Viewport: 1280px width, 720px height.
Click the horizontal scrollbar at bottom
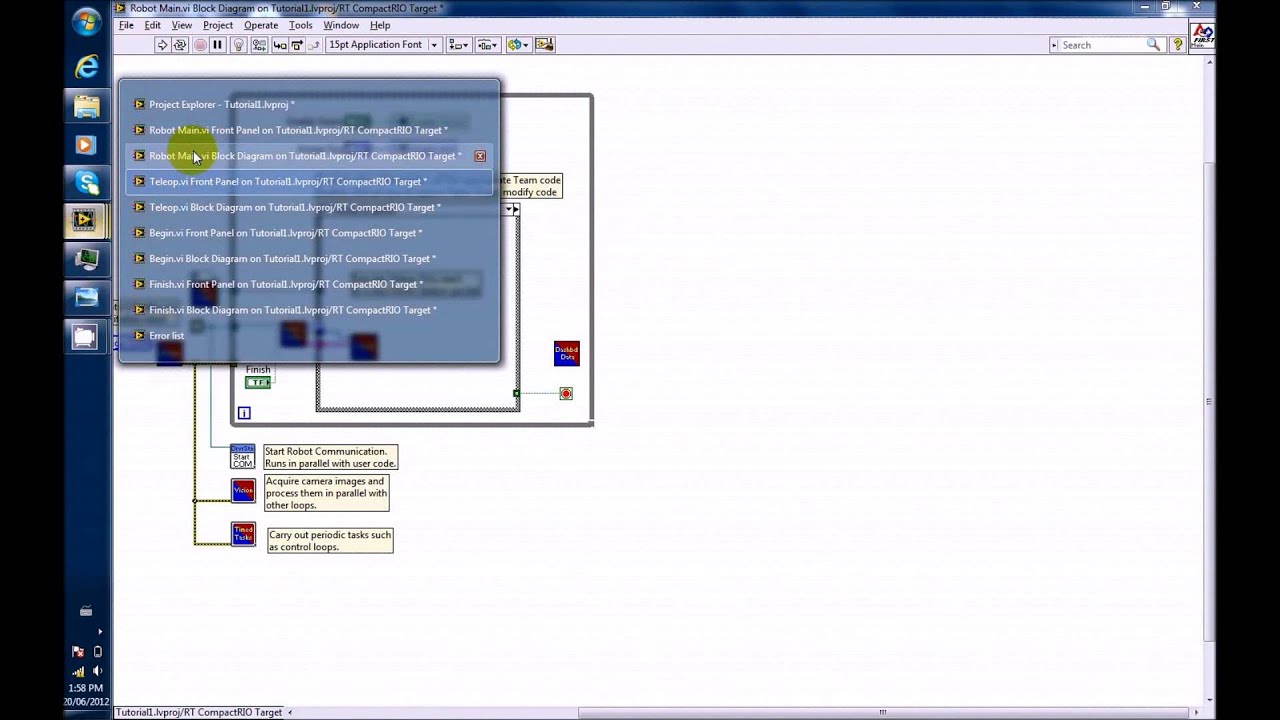point(883,712)
